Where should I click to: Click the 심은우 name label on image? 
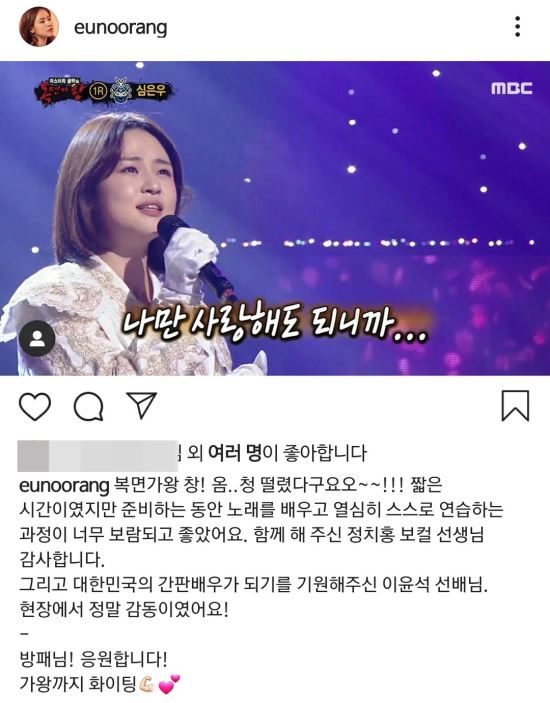(151, 91)
